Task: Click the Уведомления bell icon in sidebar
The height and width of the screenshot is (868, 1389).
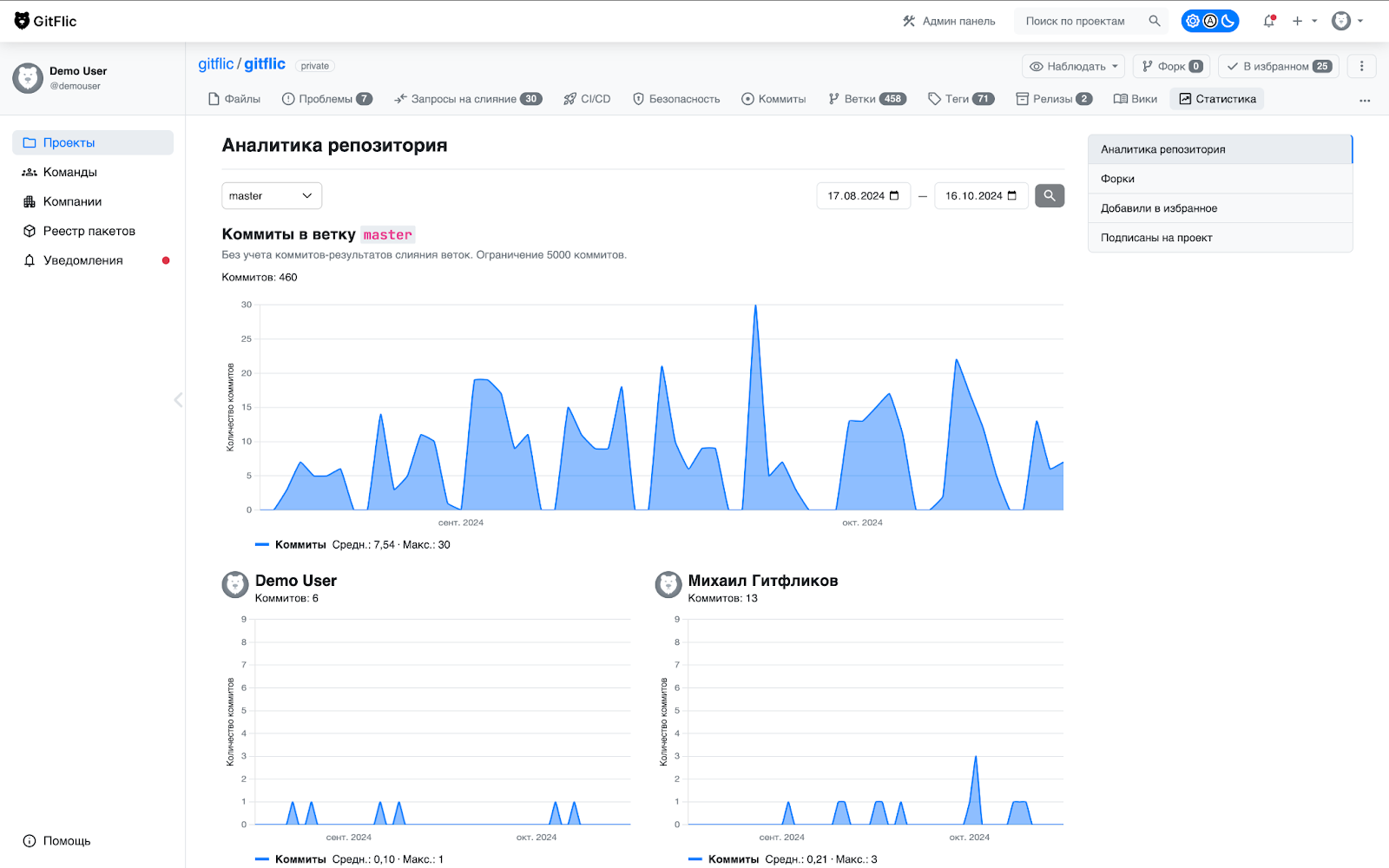Action: tap(30, 260)
